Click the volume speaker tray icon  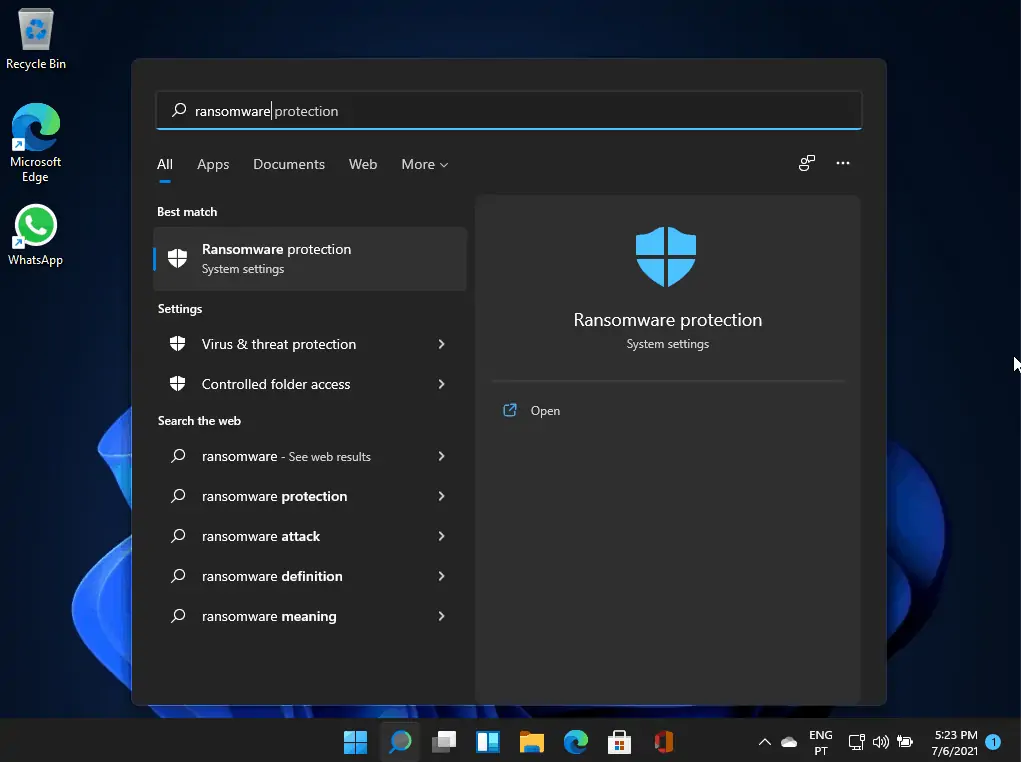pyautogui.click(x=880, y=742)
